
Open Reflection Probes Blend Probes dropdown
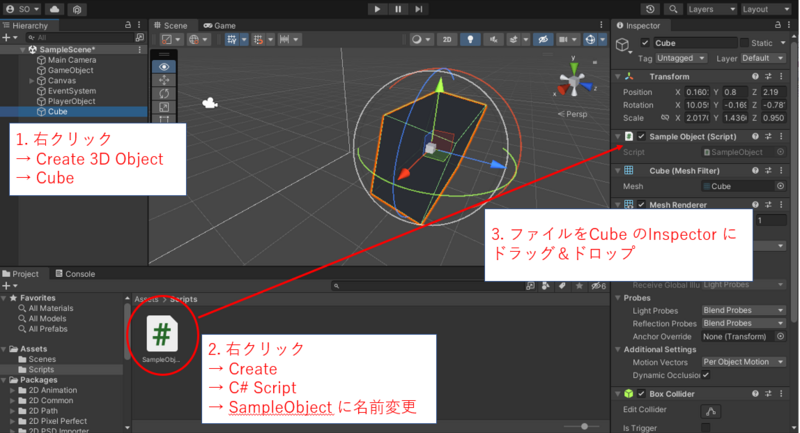point(743,323)
